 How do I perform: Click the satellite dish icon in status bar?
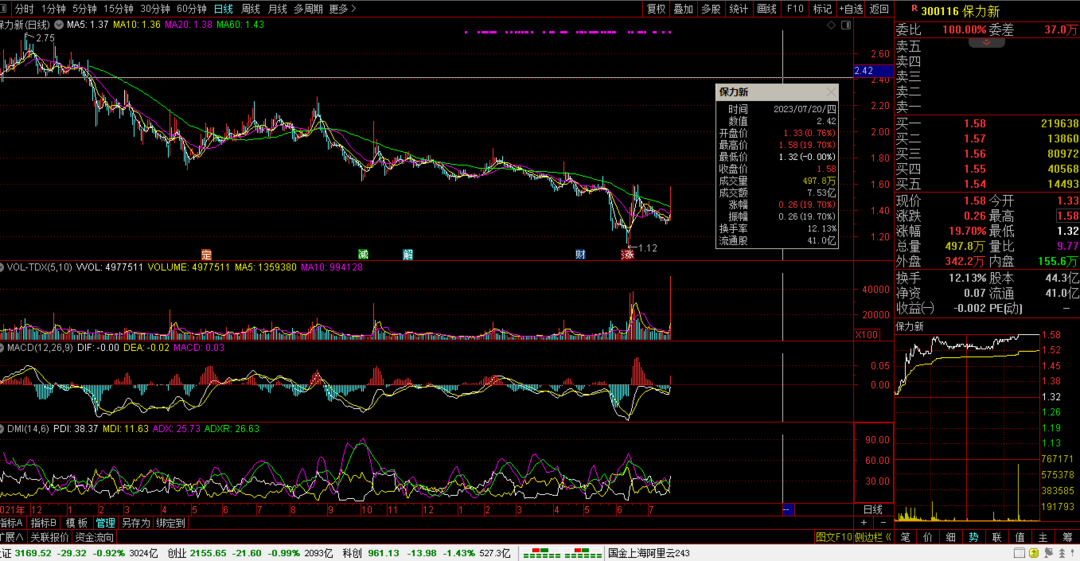pyautogui.click(x=1048, y=553)
